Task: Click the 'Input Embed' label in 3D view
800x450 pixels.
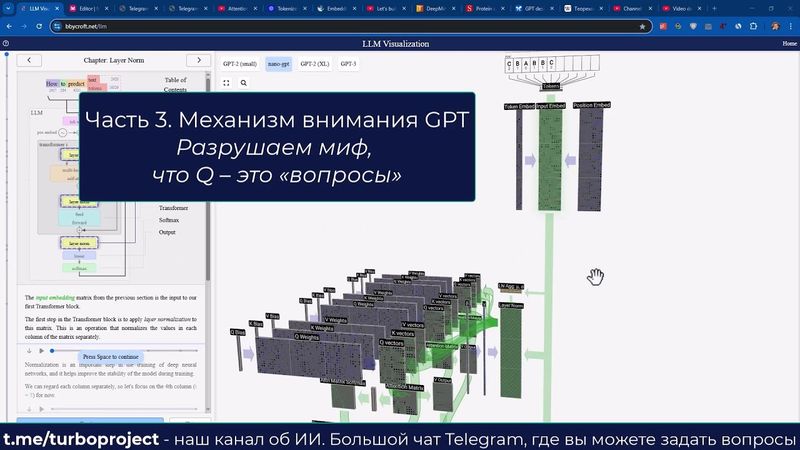Action: pyautogui.click(x=551, y=106)
